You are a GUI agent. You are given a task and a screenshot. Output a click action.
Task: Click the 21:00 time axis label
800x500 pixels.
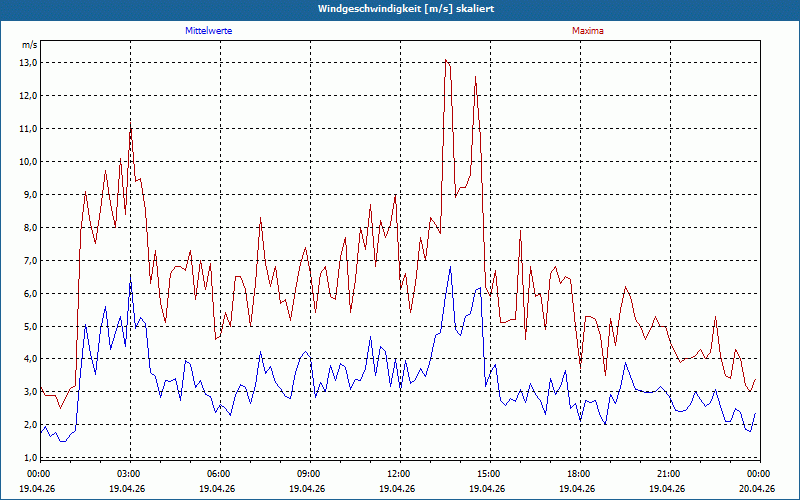[667, 474]
